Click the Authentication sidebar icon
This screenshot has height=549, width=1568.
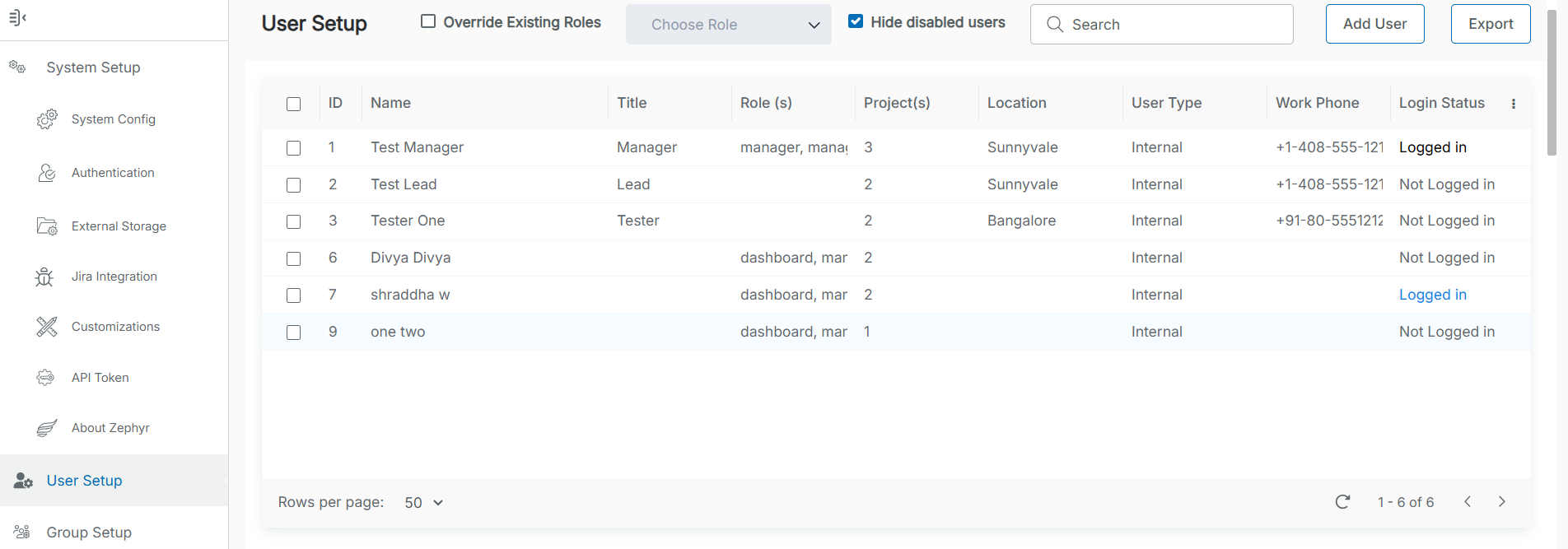(x=47, y=173)
